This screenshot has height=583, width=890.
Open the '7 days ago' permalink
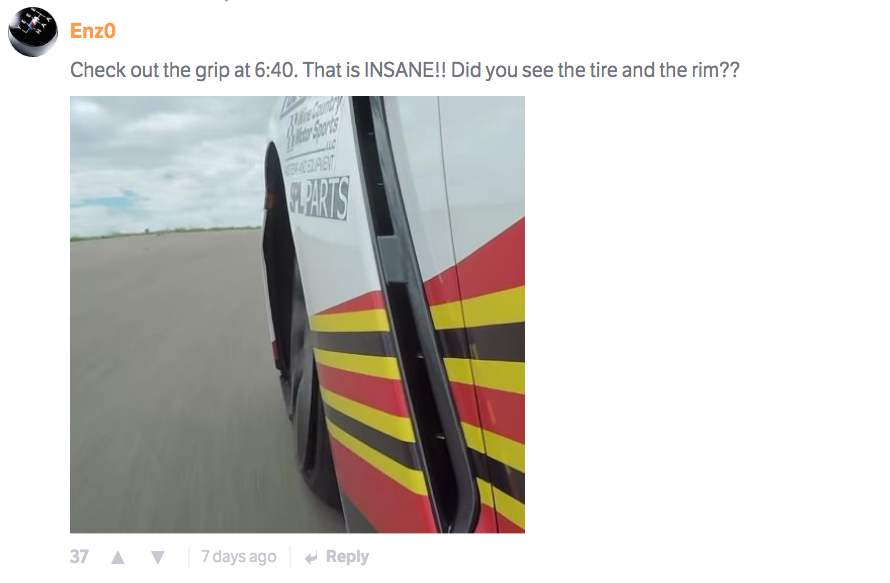pos(238,557)
